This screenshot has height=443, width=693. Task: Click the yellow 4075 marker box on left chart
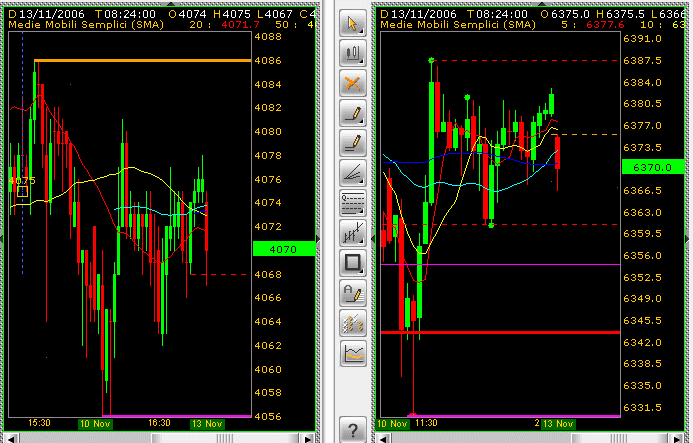(x=23, y=191)
